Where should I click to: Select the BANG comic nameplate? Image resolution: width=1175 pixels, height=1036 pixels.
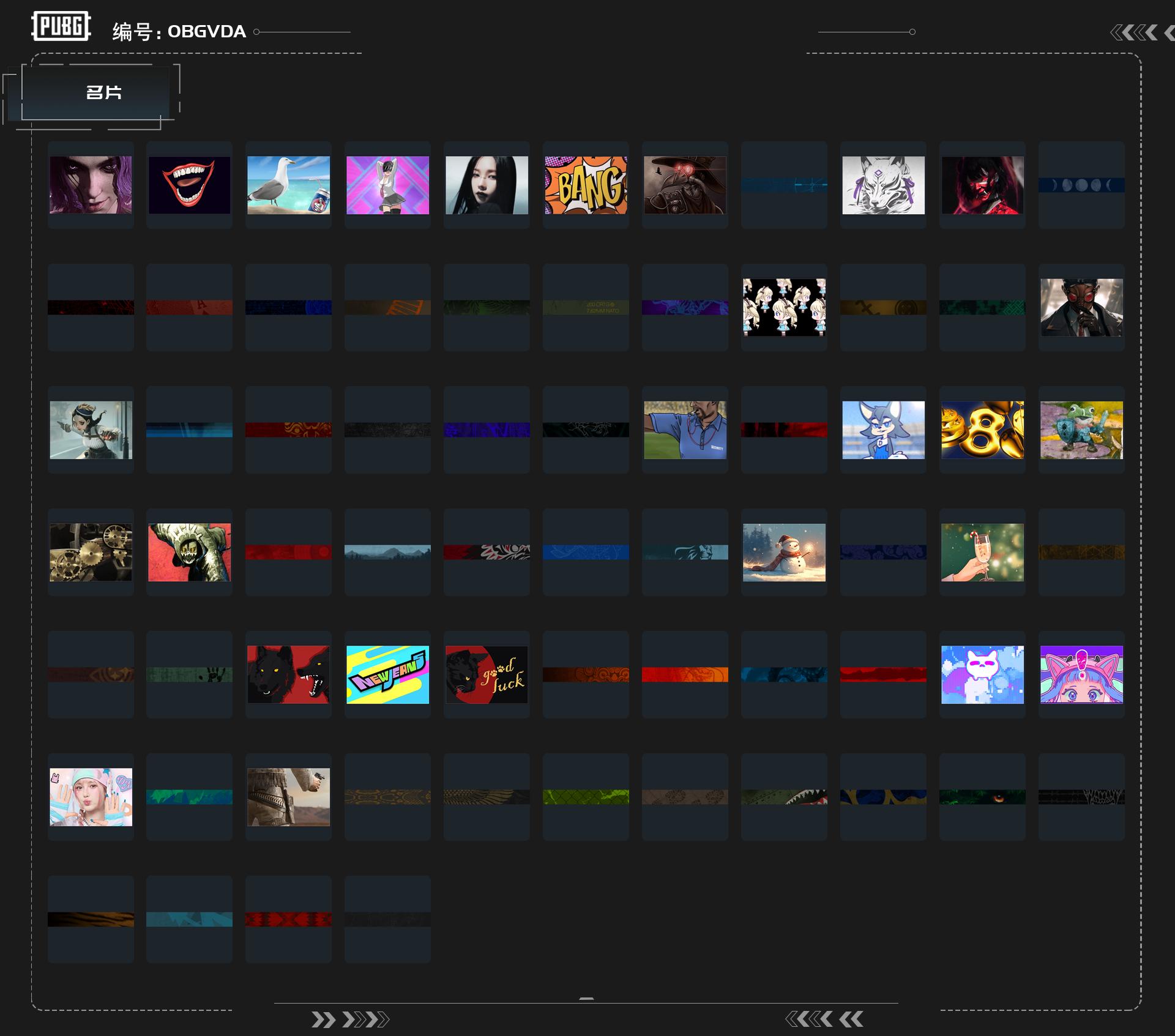pos(586,185)
